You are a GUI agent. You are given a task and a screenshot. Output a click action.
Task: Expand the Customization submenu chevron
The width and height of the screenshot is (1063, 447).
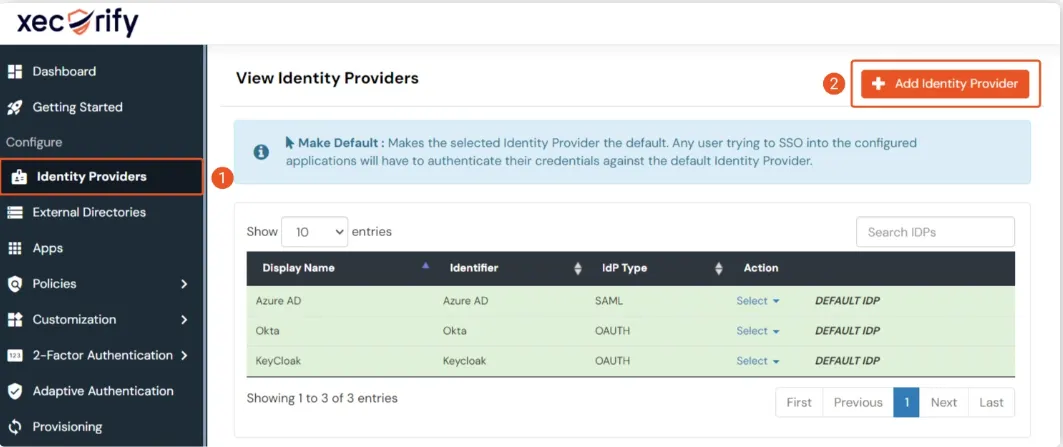[184, 319]
